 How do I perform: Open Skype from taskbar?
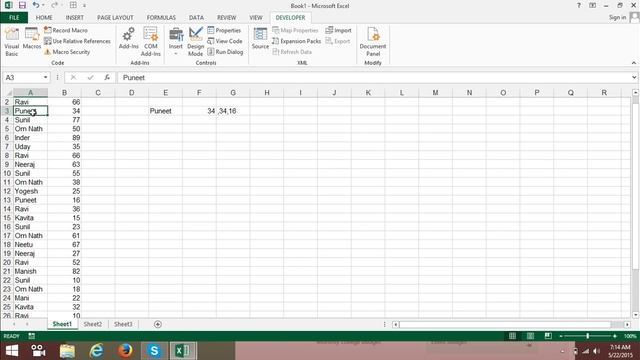[154, 351]
